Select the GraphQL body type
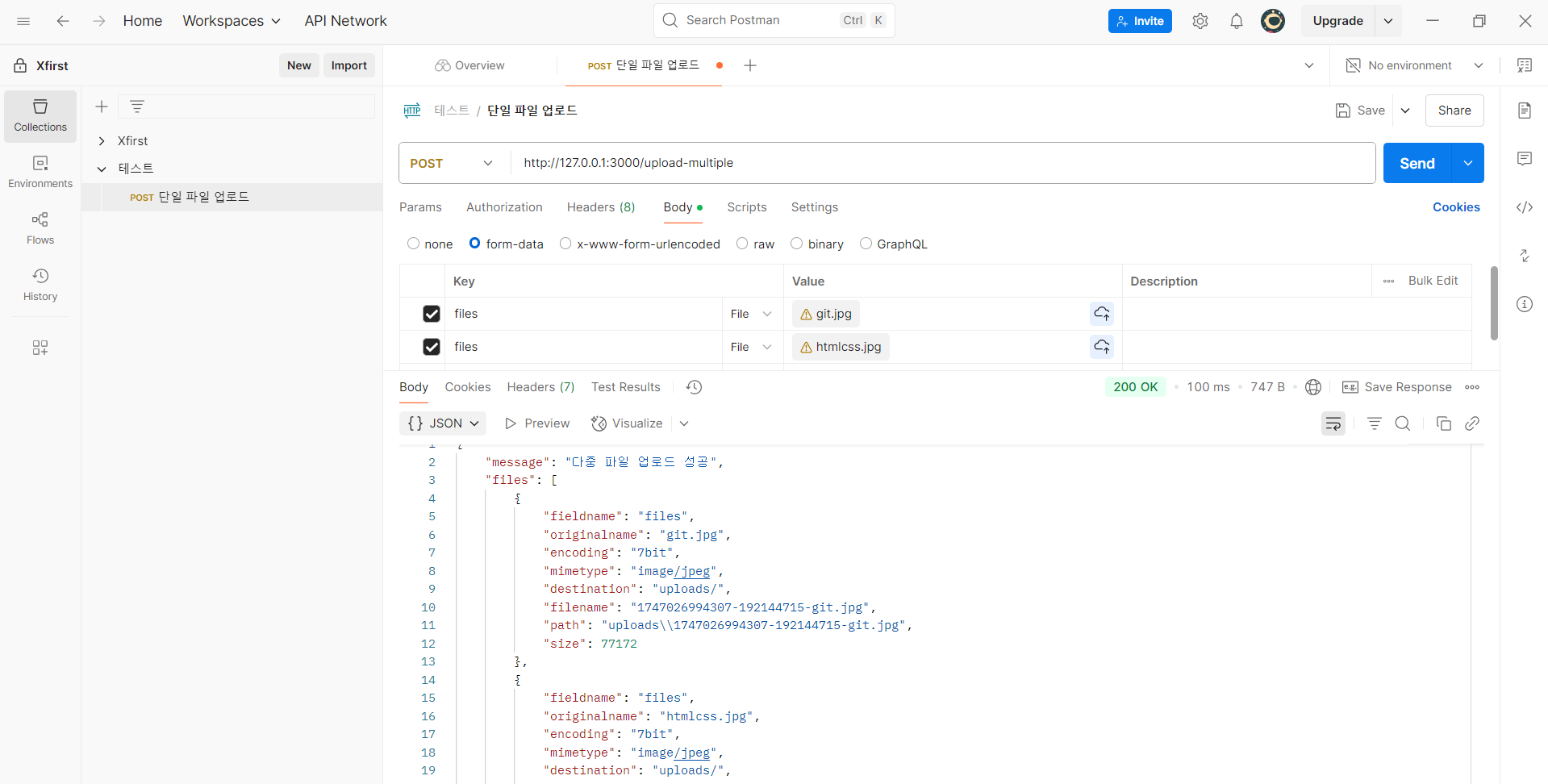Screen dimensions: 1548x784 click(866, 244)
